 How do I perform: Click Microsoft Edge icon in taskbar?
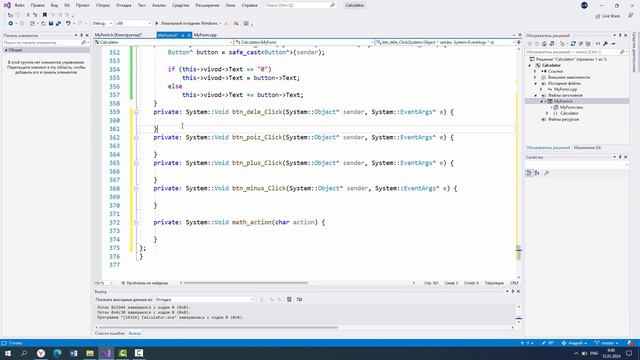tap(57, 353)
